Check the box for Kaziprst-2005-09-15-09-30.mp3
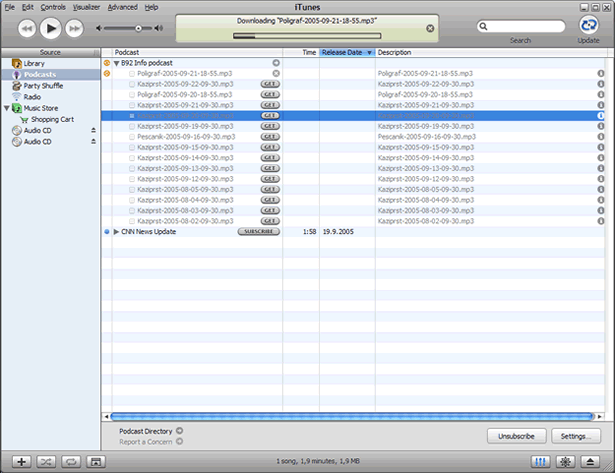 click(132, 147)
